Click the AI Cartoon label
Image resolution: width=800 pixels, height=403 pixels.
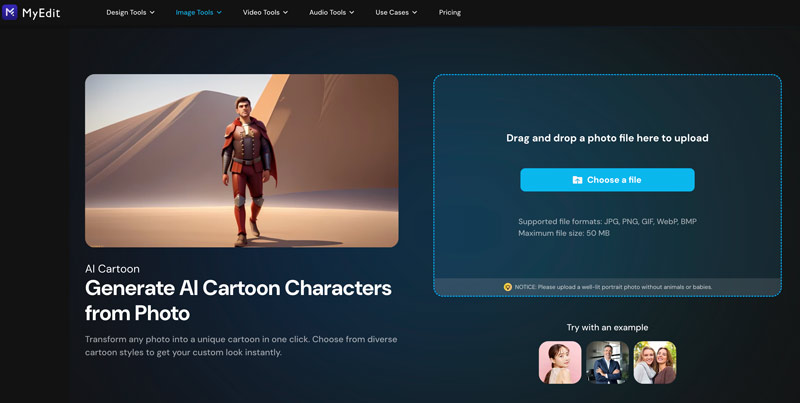coord(112,269)
